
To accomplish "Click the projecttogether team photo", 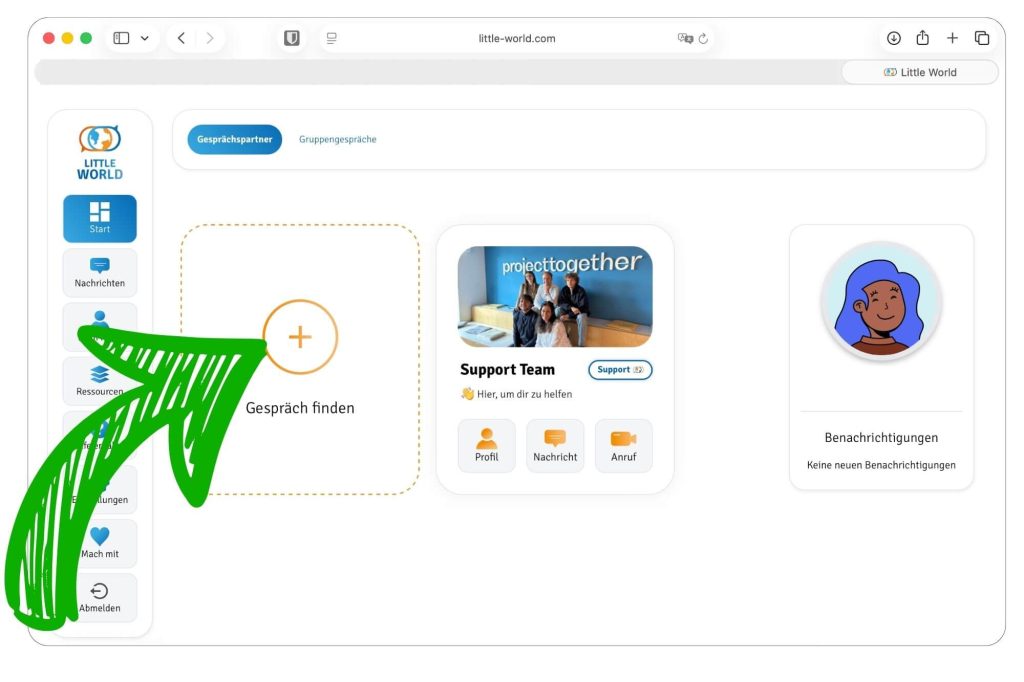I will point(555,297).
